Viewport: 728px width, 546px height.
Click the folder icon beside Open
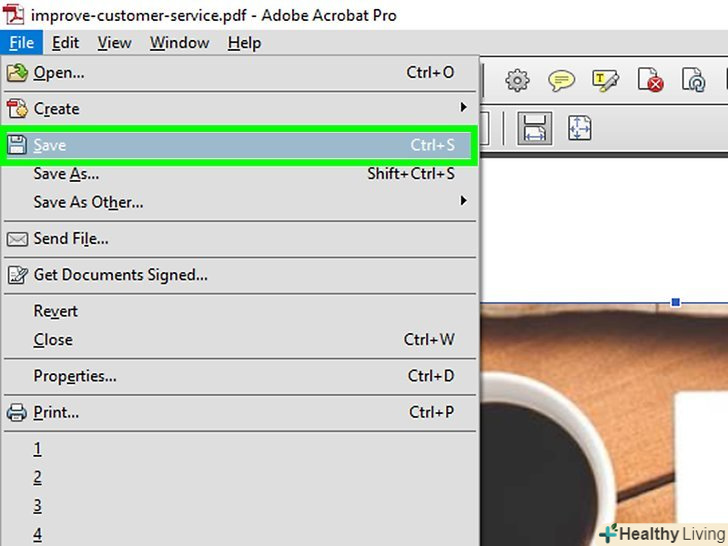coord(17,73)
